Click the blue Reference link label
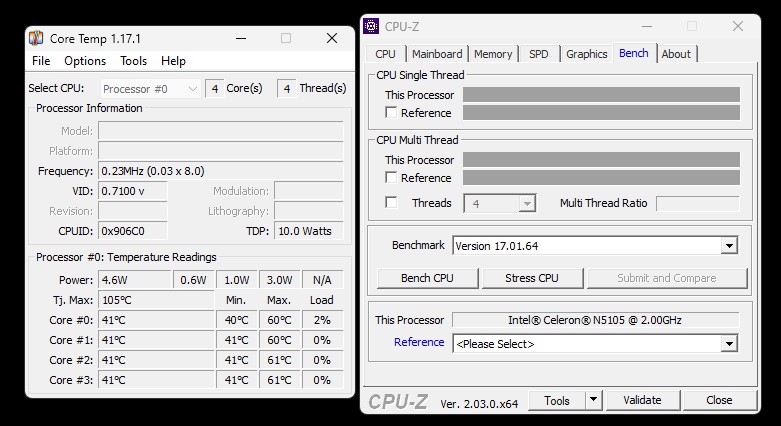This screenshot has width=781, height=426. pos(419,342)
